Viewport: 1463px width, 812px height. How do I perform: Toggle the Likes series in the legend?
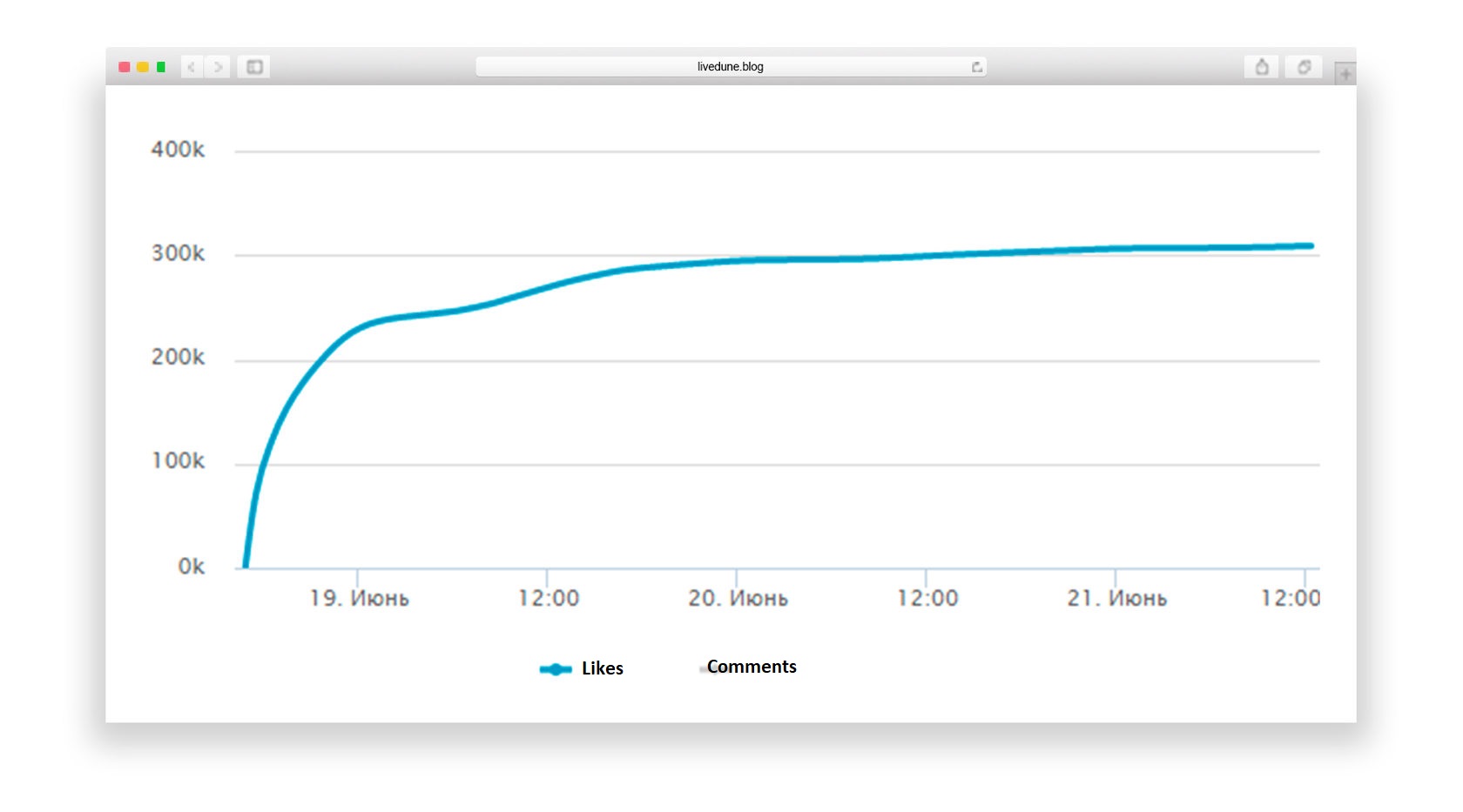coord(602,668)
